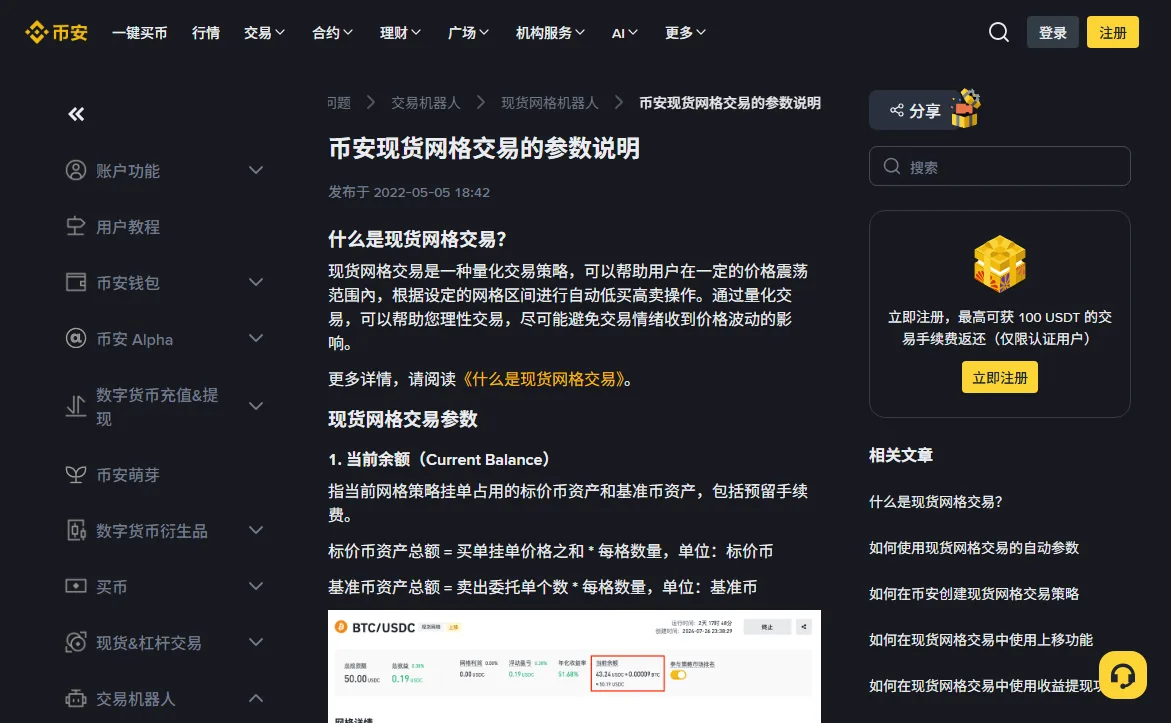Screen dimensions: 1171x723
Task: Open the AI dropdown menu
Action: point(625,33)
